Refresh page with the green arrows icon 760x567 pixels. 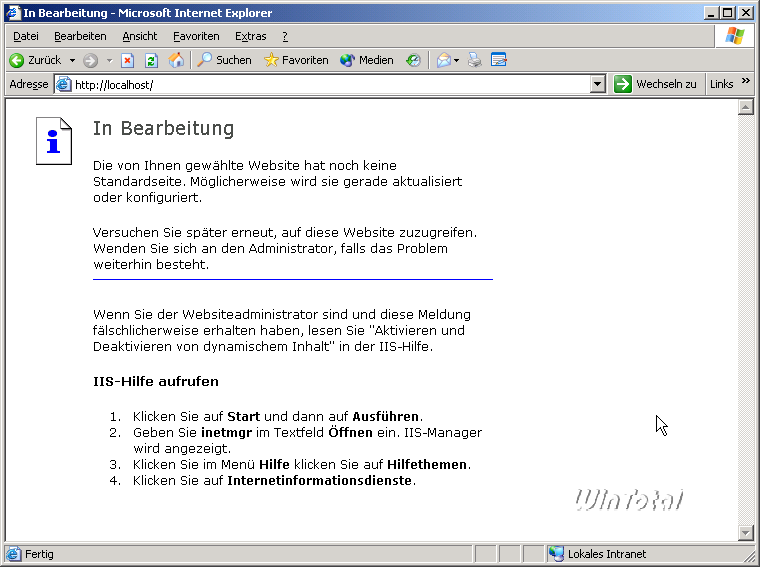(x=151, y=60)
